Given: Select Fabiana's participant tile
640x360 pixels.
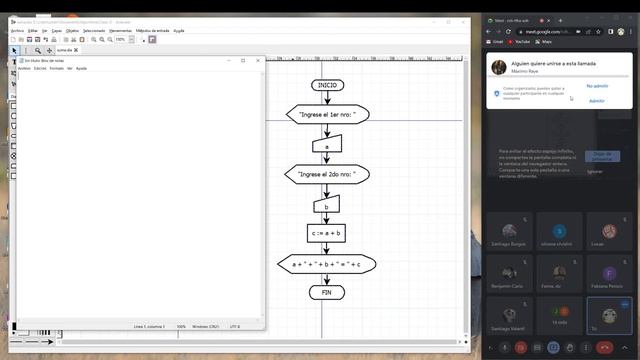Looking at the screenshot, I should coord(609,273).
